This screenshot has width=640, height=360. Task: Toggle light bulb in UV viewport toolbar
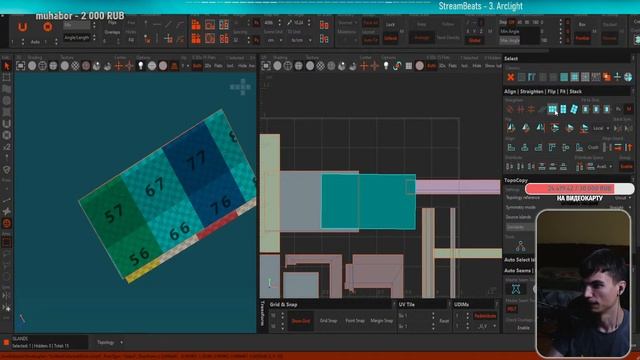386,66
